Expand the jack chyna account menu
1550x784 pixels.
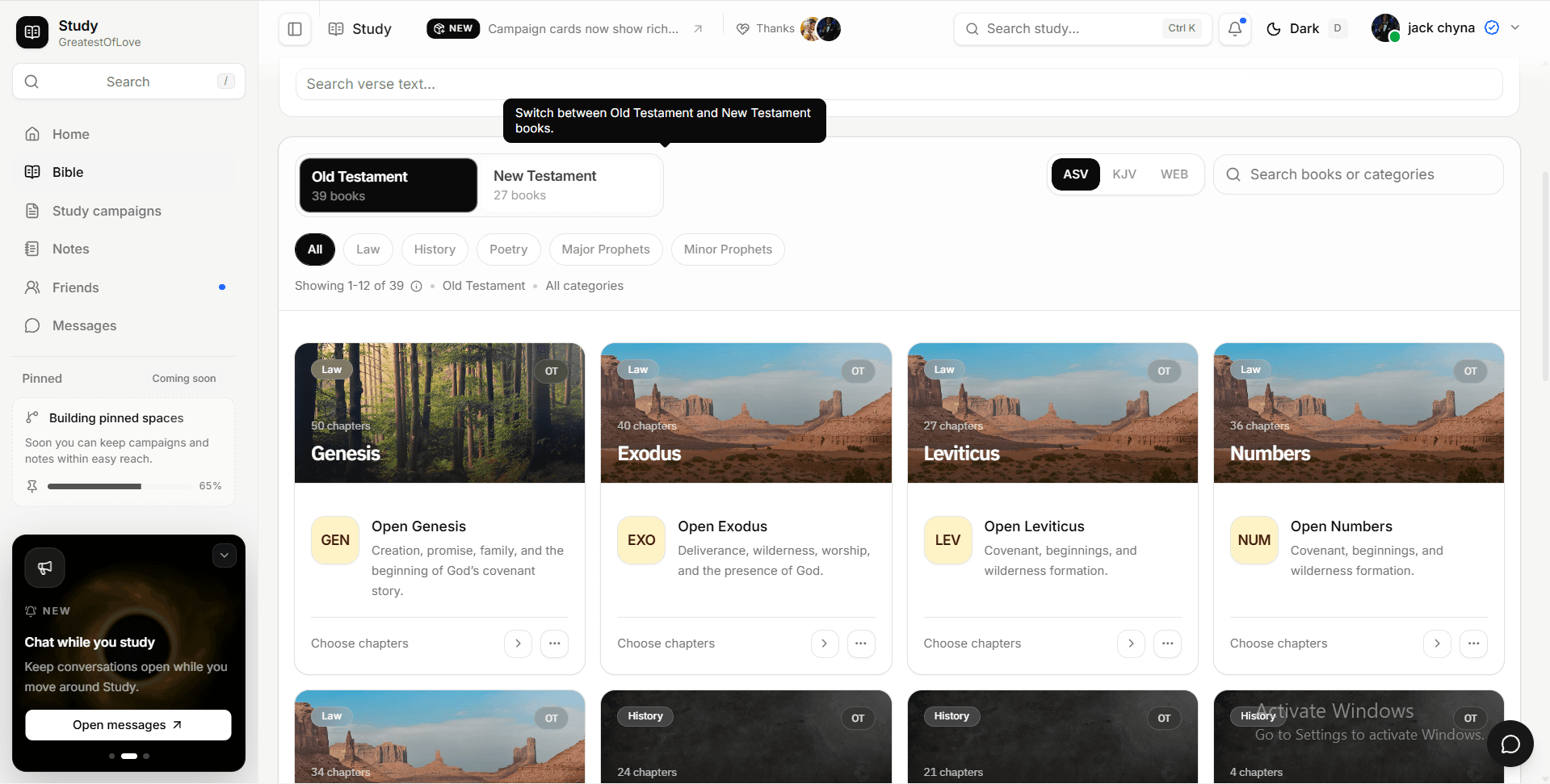click(1515, 27)
